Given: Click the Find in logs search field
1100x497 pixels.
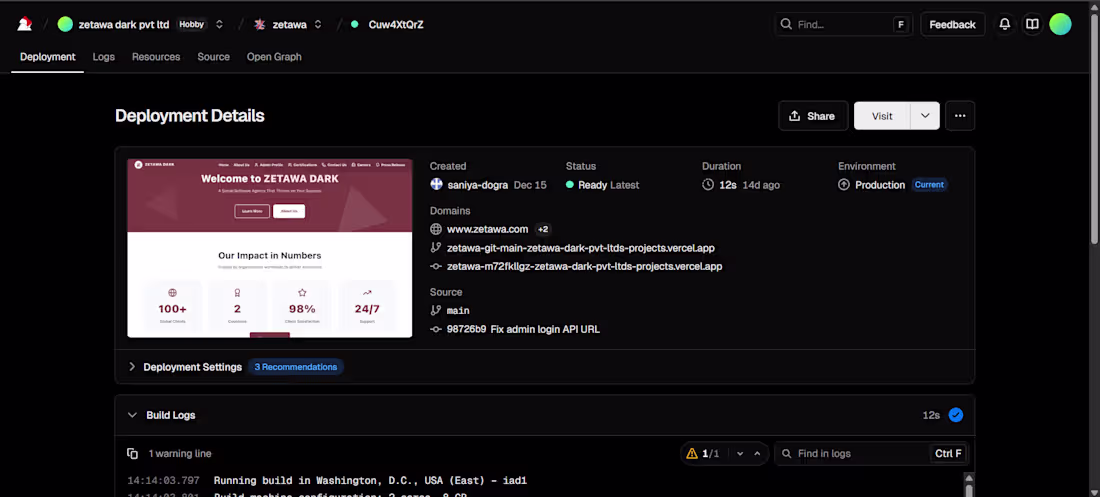Looking at the screenshot, I should coord(871,453).
